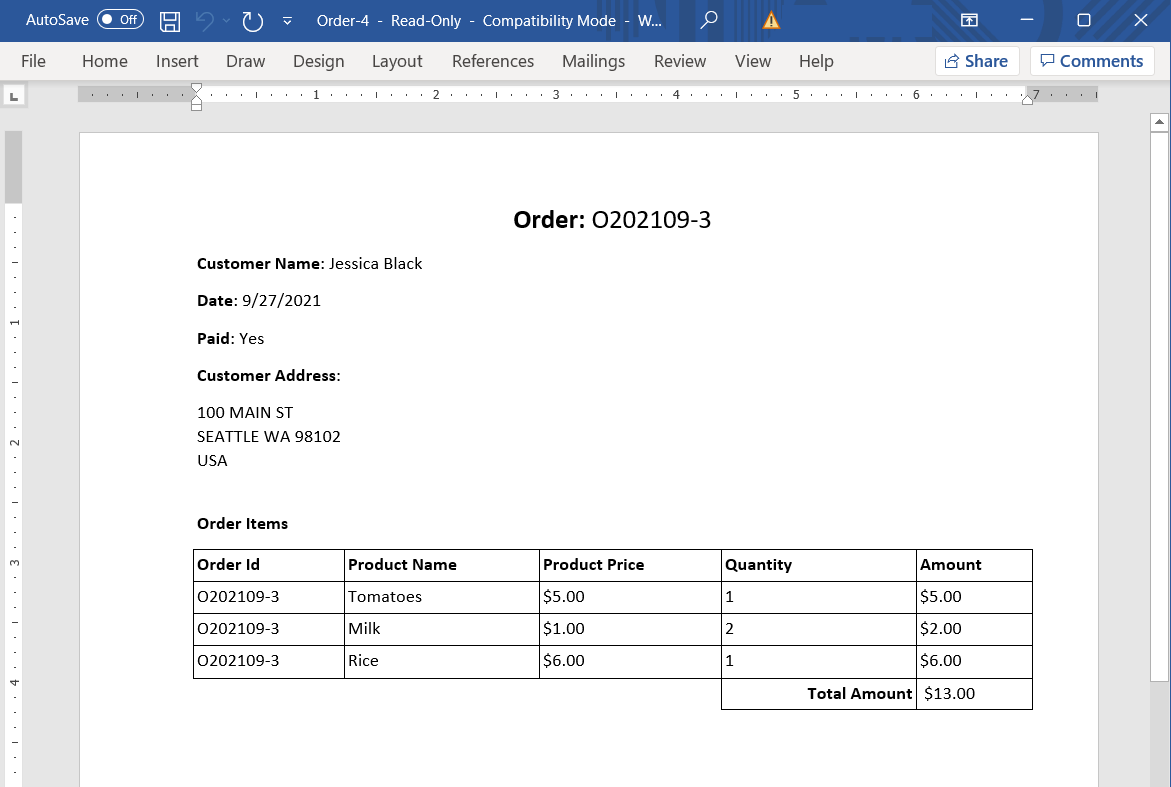Click the Save icon in title bar
This screenshot has width=1171, height=787.
click(171, 20)
